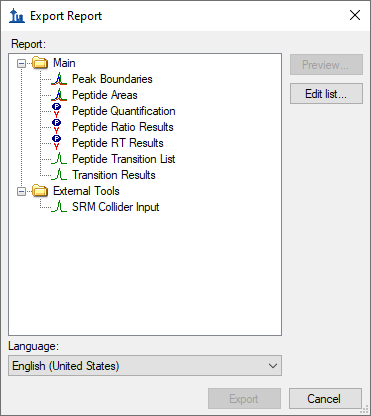Open the Language dropdown list

[x=145, y=366]
